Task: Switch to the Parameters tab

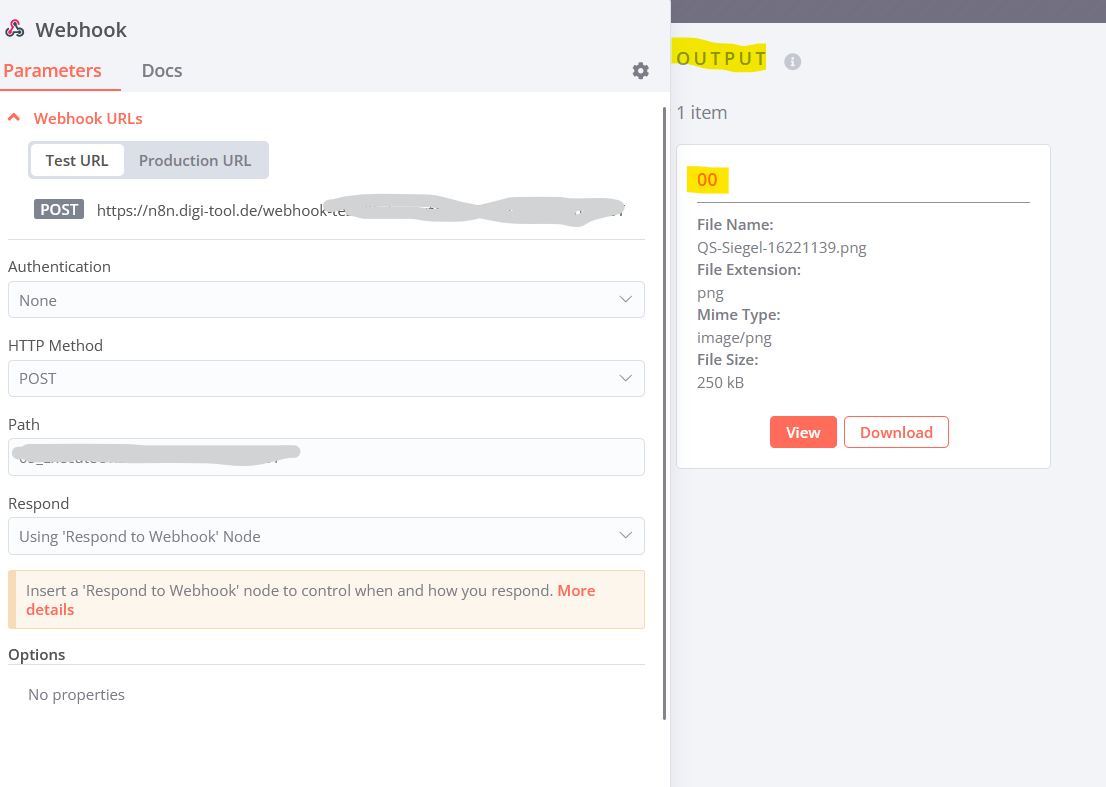Action: (52, 71)
